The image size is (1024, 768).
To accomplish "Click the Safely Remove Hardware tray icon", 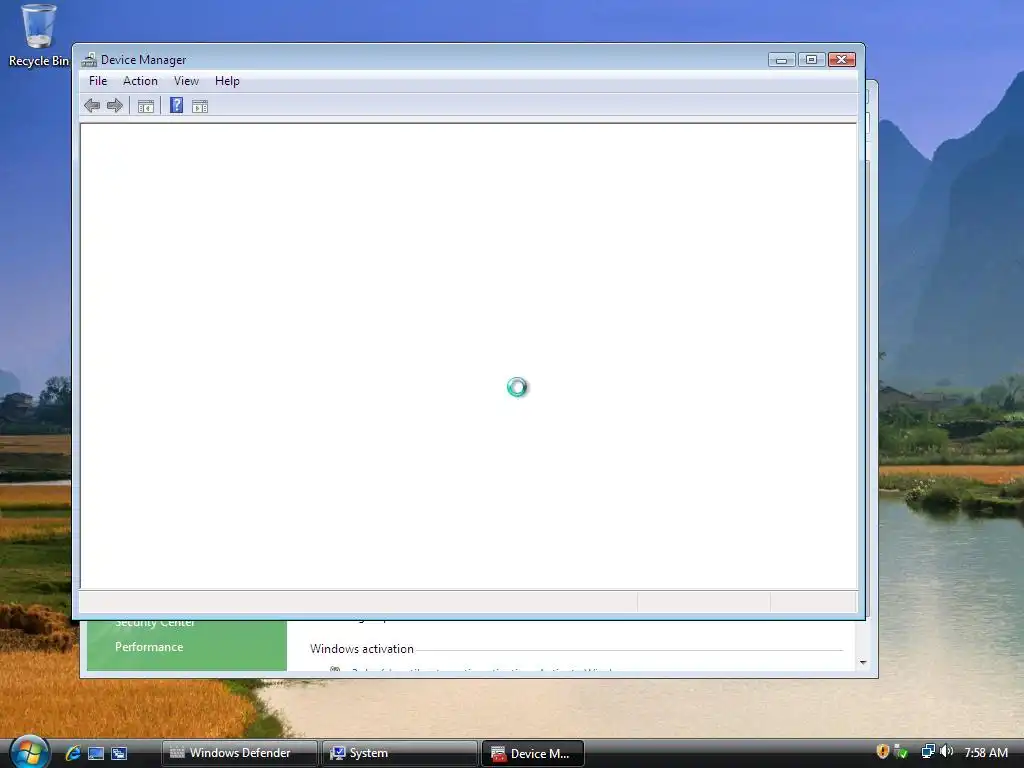I will [901, 752].
